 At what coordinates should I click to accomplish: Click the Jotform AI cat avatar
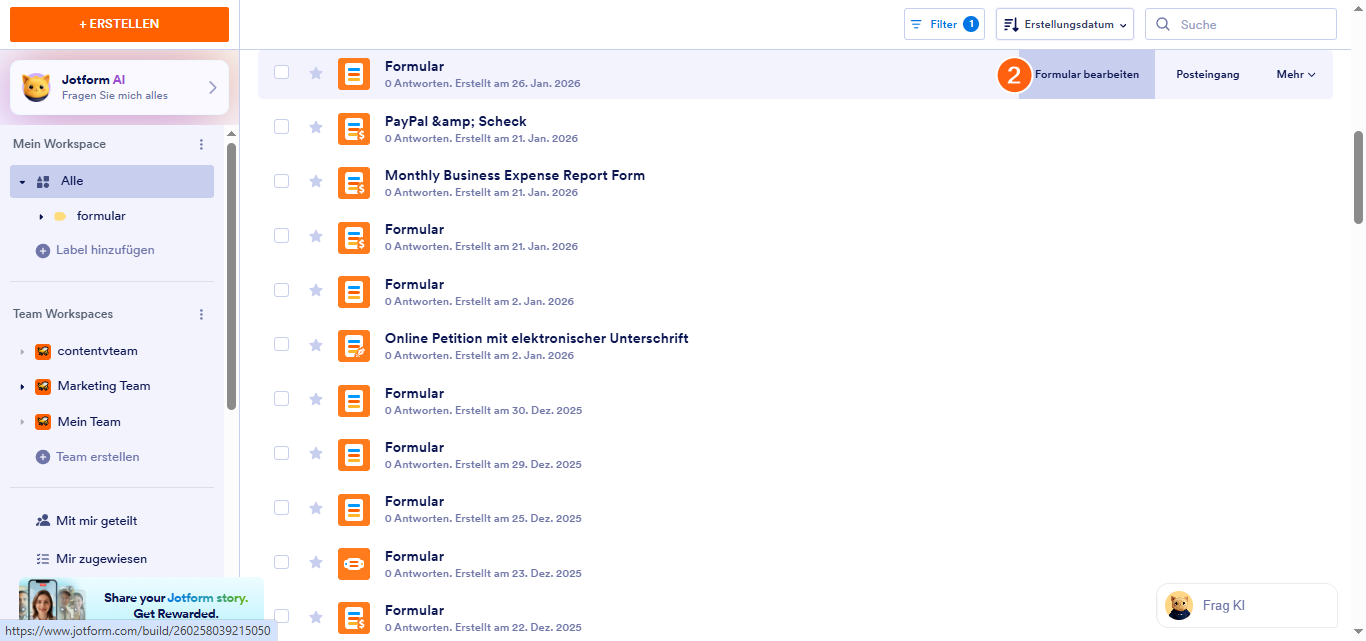click(37, 88)
